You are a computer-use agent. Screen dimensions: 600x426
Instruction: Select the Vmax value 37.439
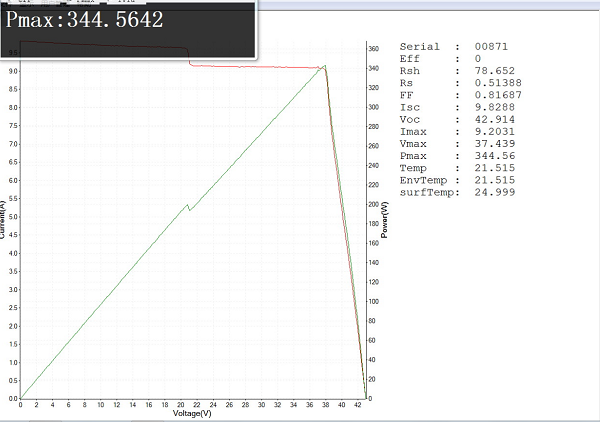click(x=495, y=144)
